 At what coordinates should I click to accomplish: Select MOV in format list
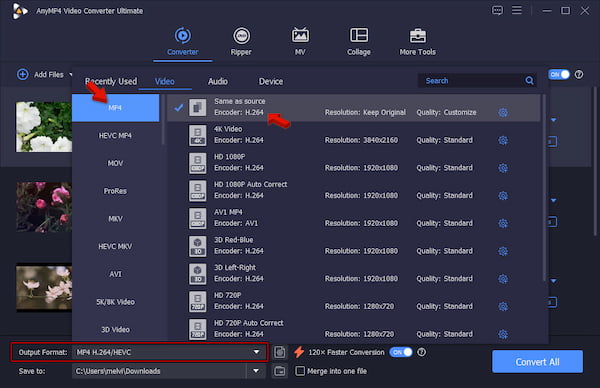pyautogui.click(x=115, y=163)
